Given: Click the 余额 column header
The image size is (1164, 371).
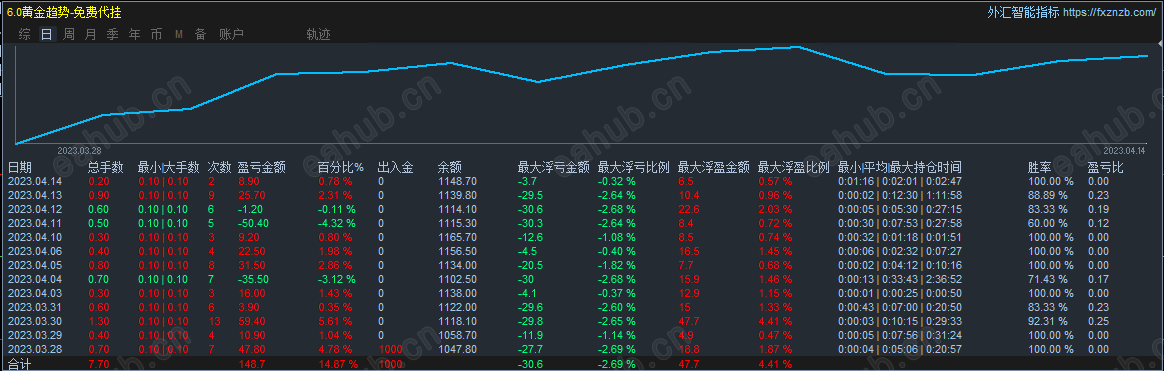Looking at the screenshot, I should pyautogui.click(x=451, y=168).
